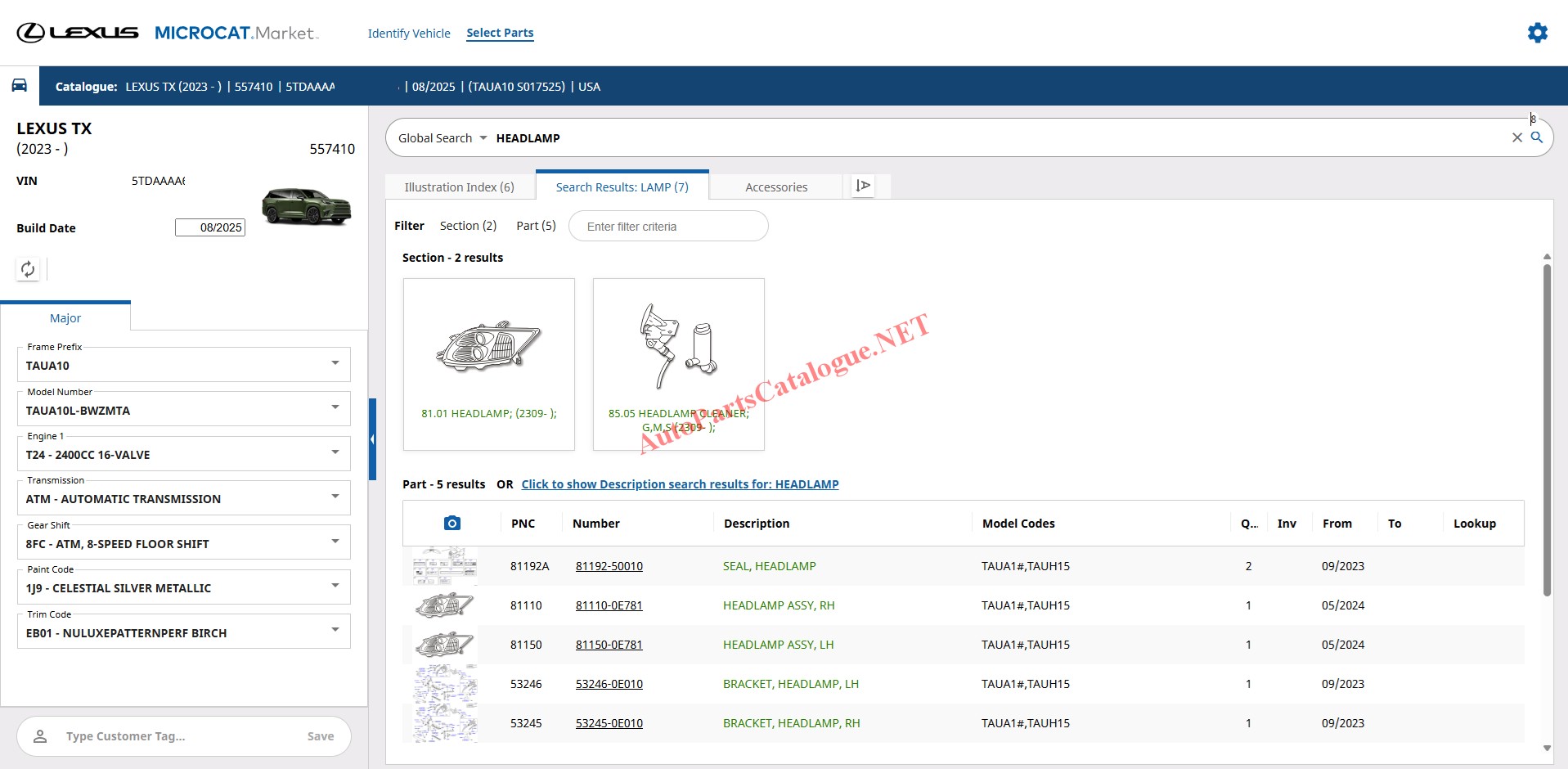Screen dimensions: 1568x769
Task: Click the customer tag person icon
Action: [x=40, y=736]
